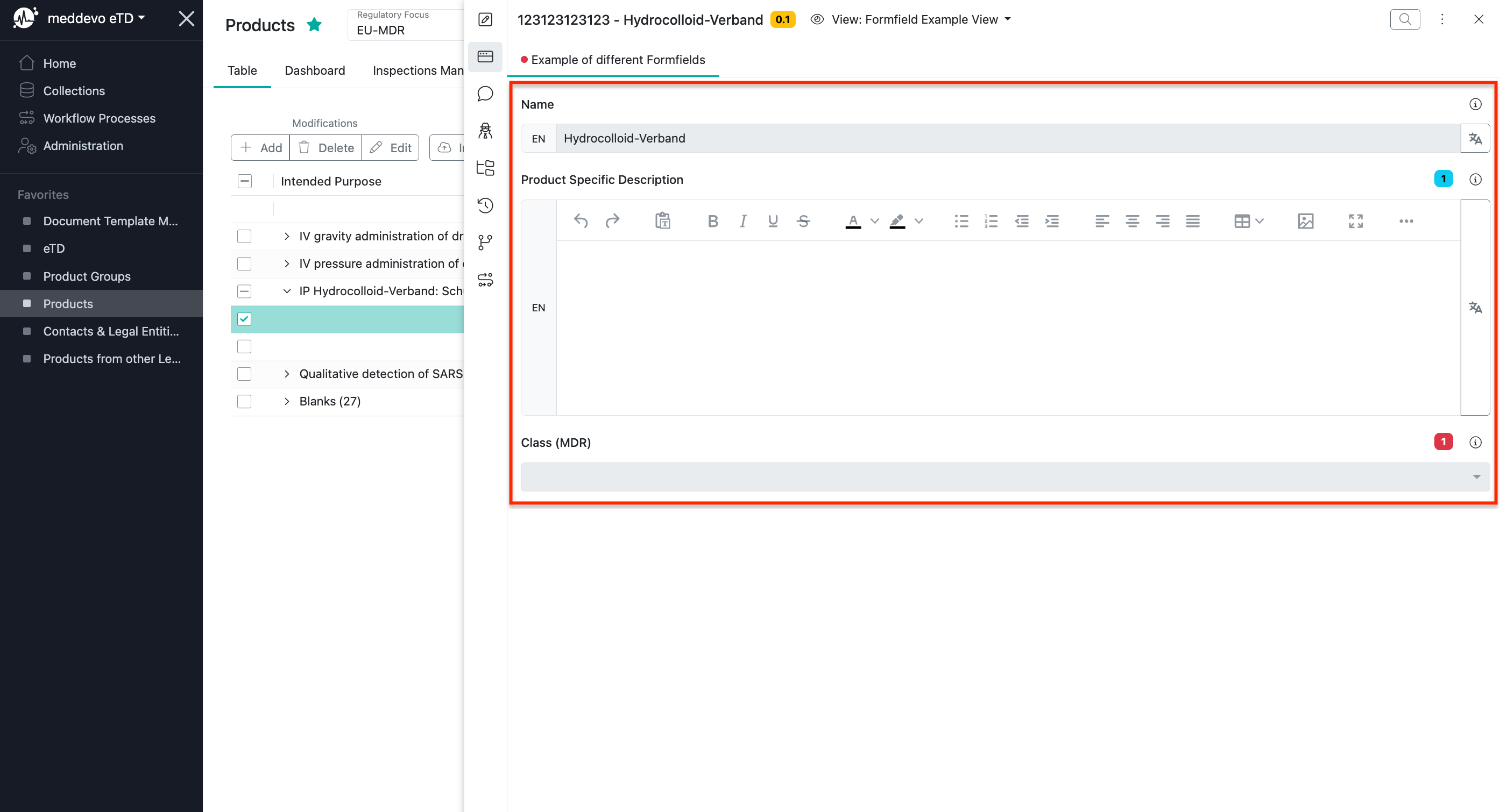The width and height of the screenshot is (1500, 812).
Task: Check the Blanks (27) row
Action: coord(245,402)
